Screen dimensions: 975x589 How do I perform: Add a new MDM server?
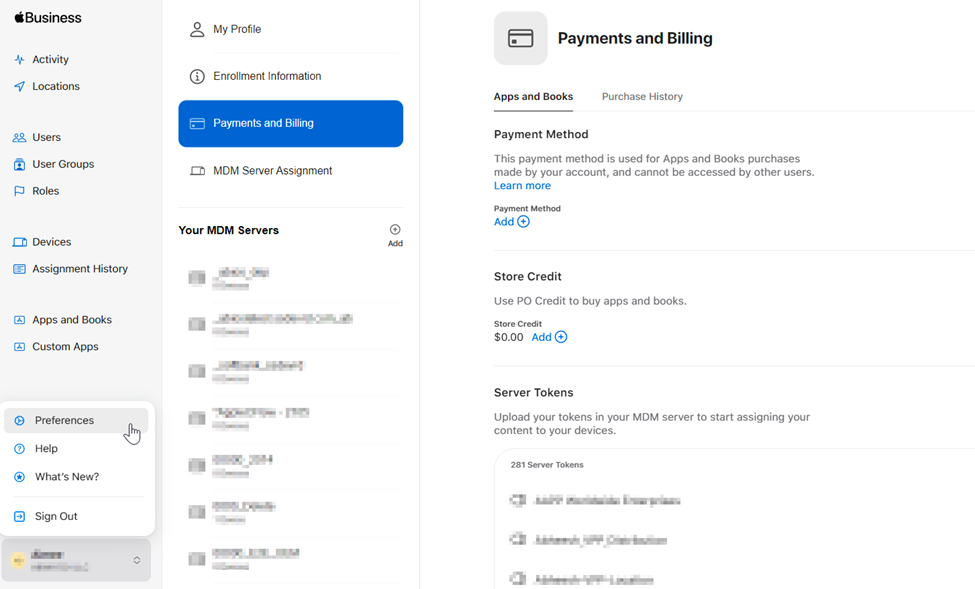(x=395, y=235)
